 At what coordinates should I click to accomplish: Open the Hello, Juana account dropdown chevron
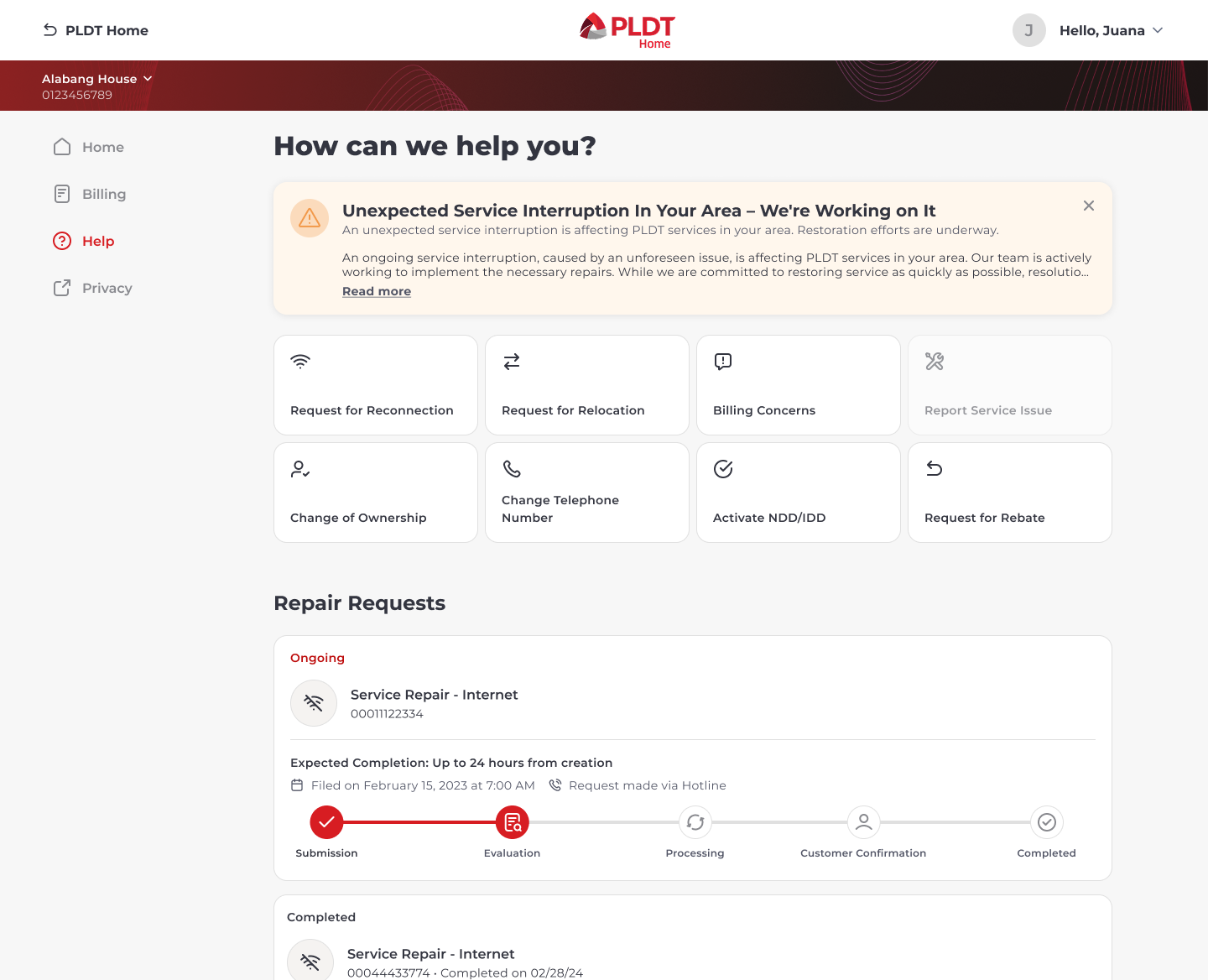tap(1158, 30)
